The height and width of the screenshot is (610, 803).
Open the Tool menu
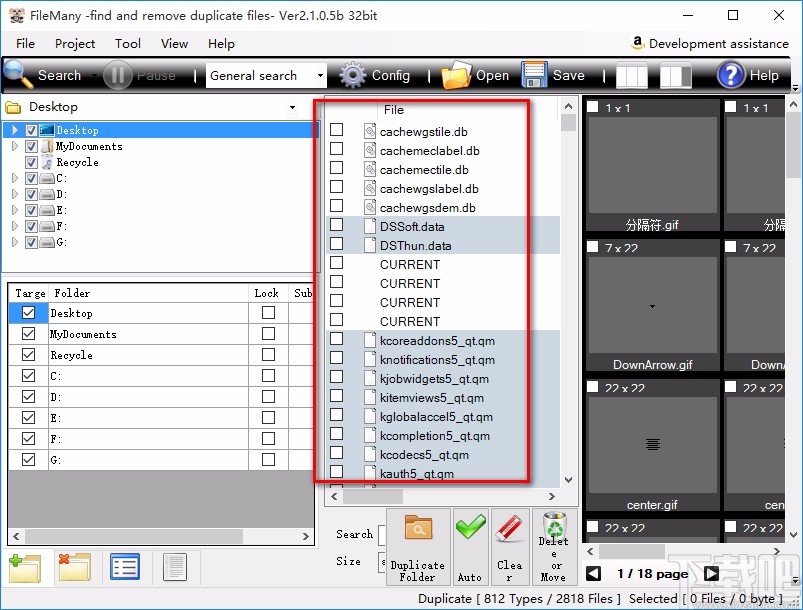[128, 44]
